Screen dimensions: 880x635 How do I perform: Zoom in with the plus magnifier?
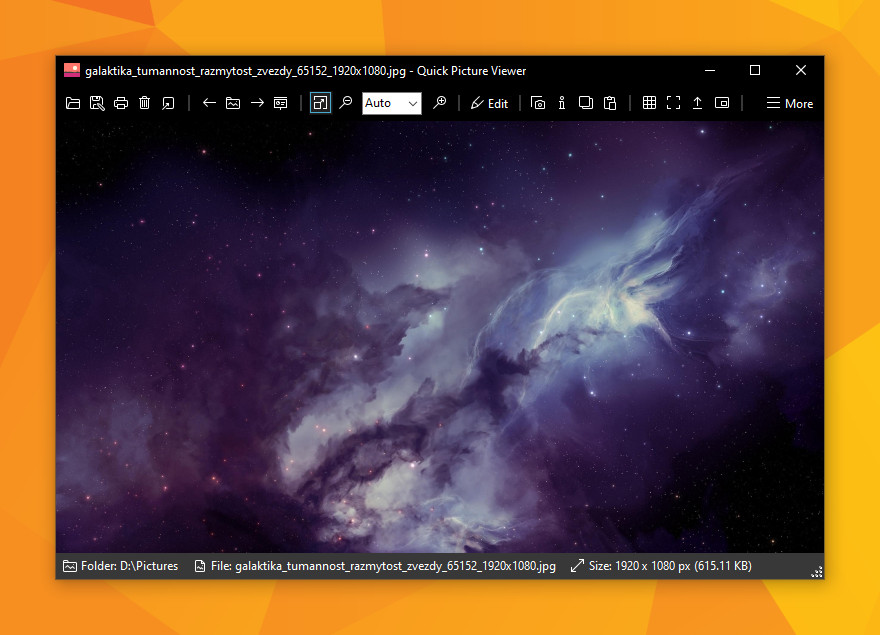[x=439, y=103]
